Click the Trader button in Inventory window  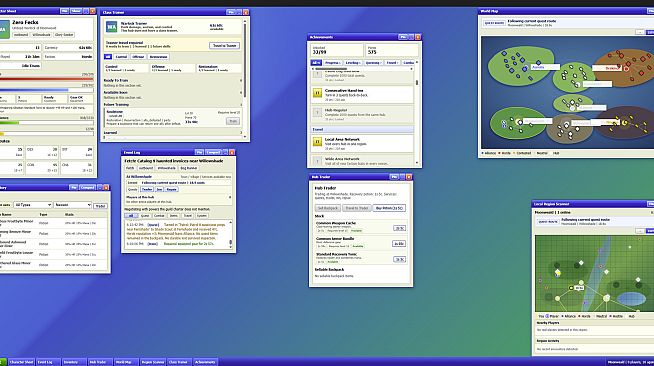pyautogui.click(x=101, y=206)
